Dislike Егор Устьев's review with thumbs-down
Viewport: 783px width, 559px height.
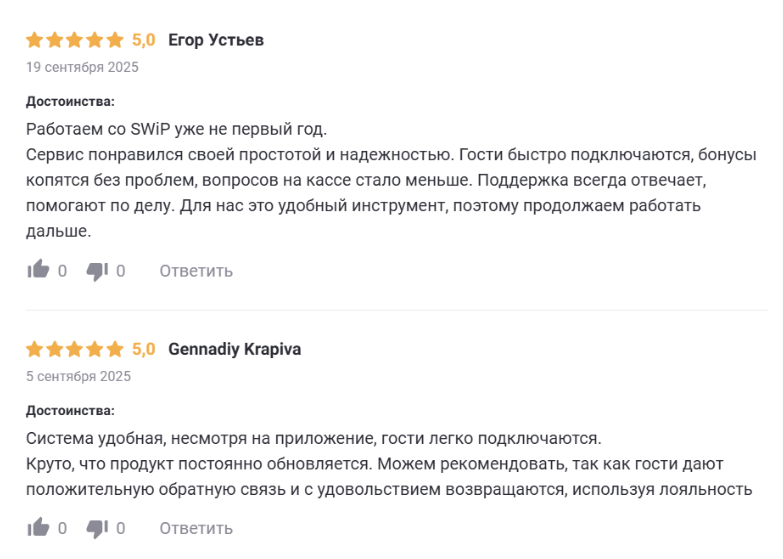click(97, 270)
